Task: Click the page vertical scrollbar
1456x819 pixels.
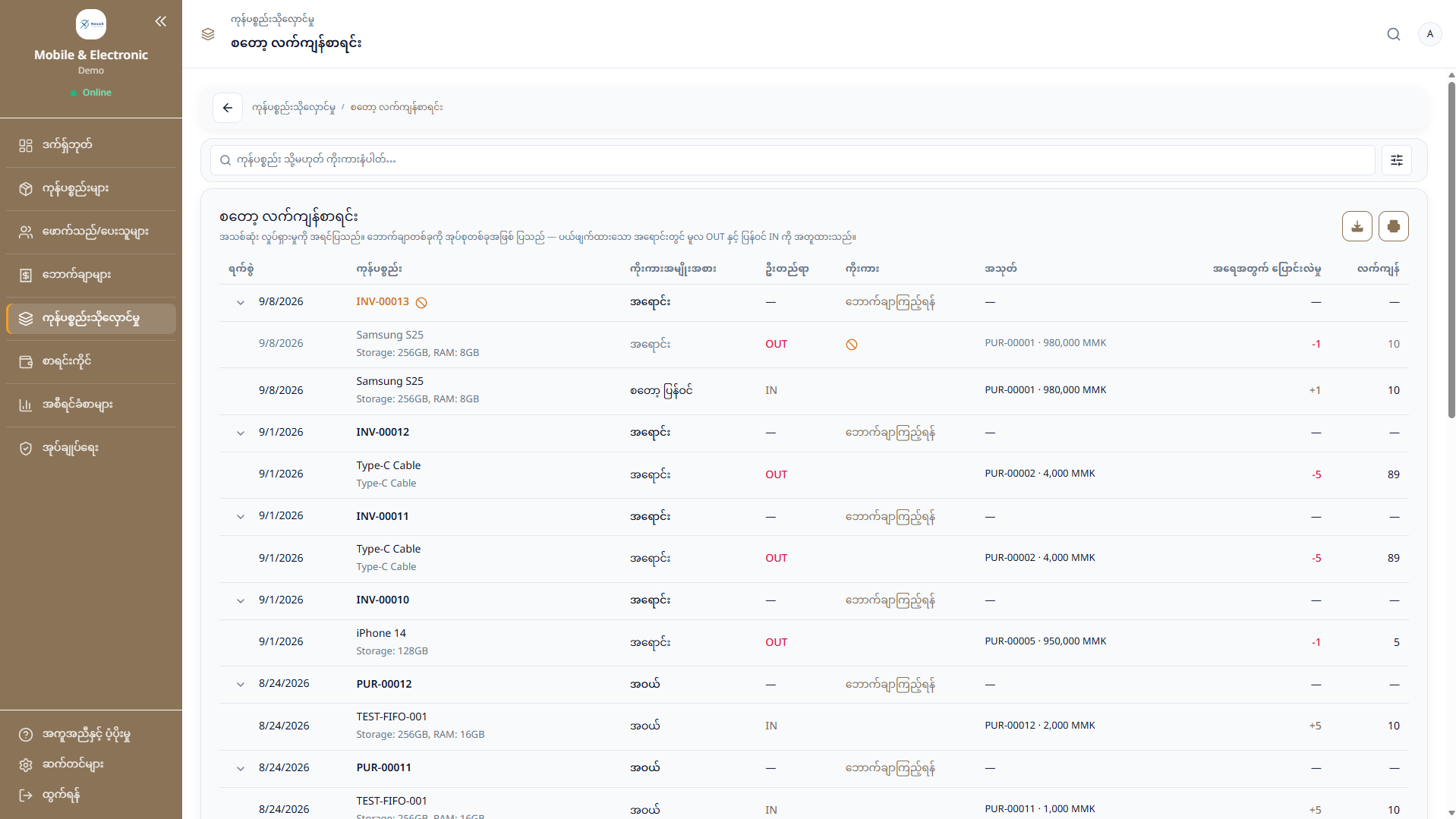Action: (x=1451, y=250)
